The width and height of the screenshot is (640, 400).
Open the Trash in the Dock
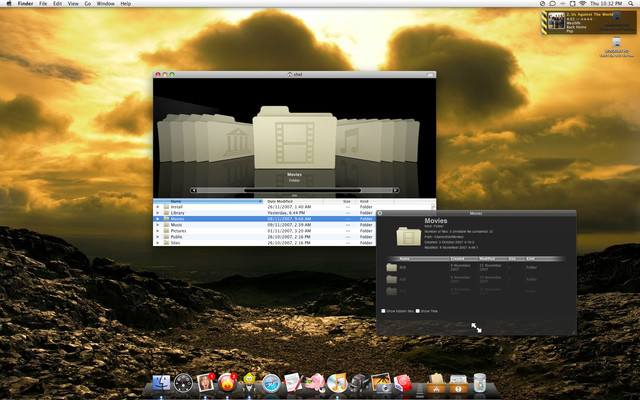click(480, 382)
